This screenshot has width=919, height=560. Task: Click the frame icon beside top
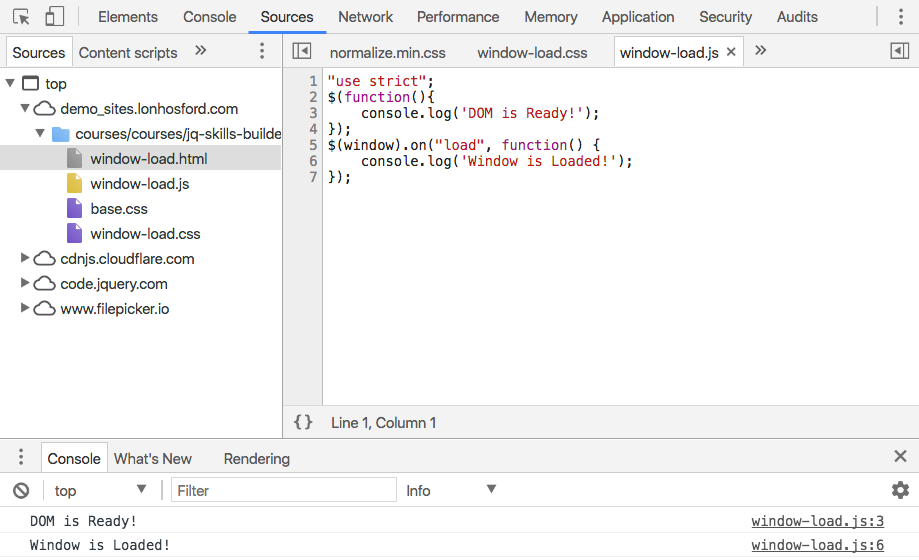click(30, 83)
